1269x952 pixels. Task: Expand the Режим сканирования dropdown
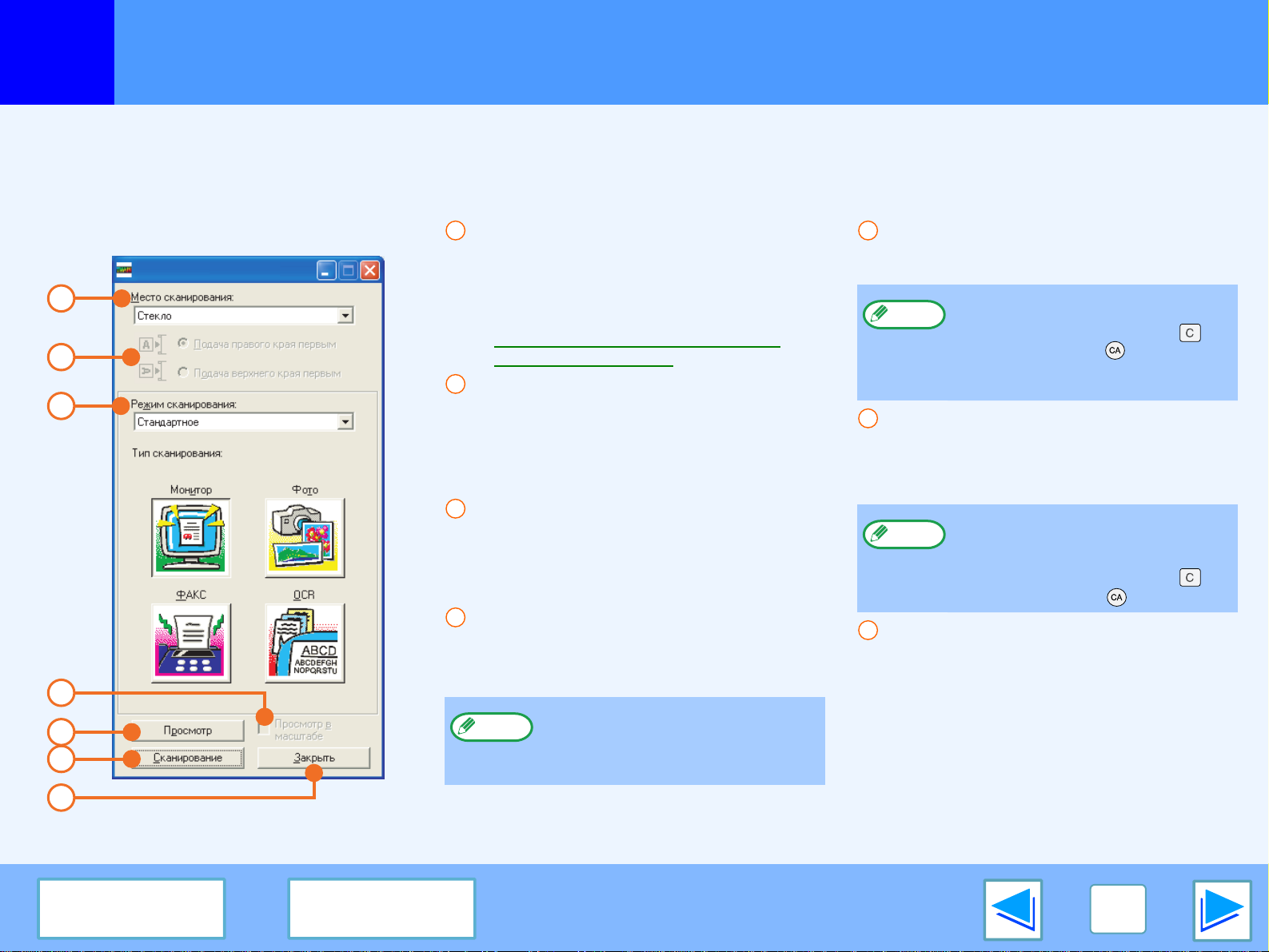pos(345,422)
